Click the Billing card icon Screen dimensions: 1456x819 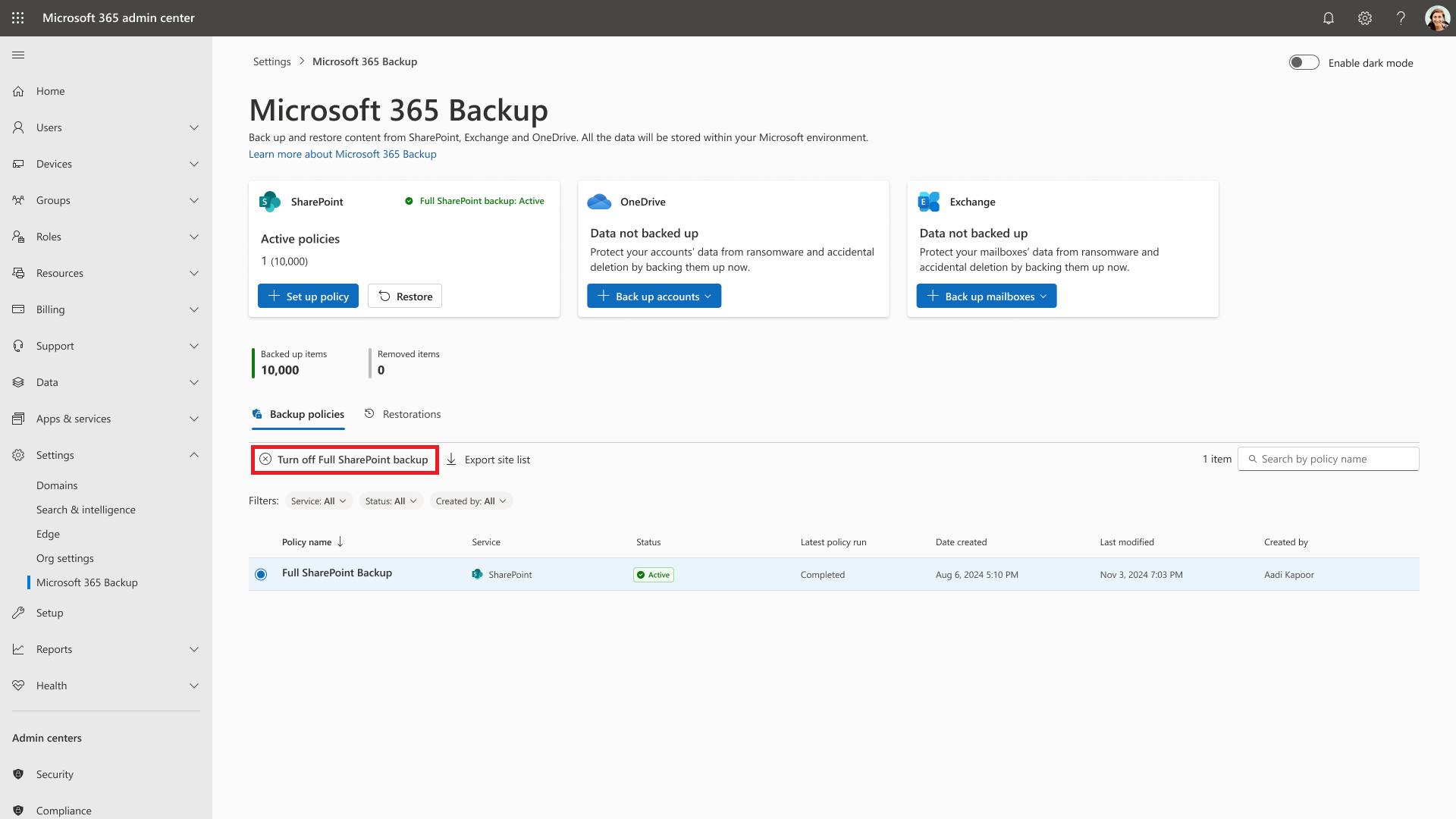[18, 309]
